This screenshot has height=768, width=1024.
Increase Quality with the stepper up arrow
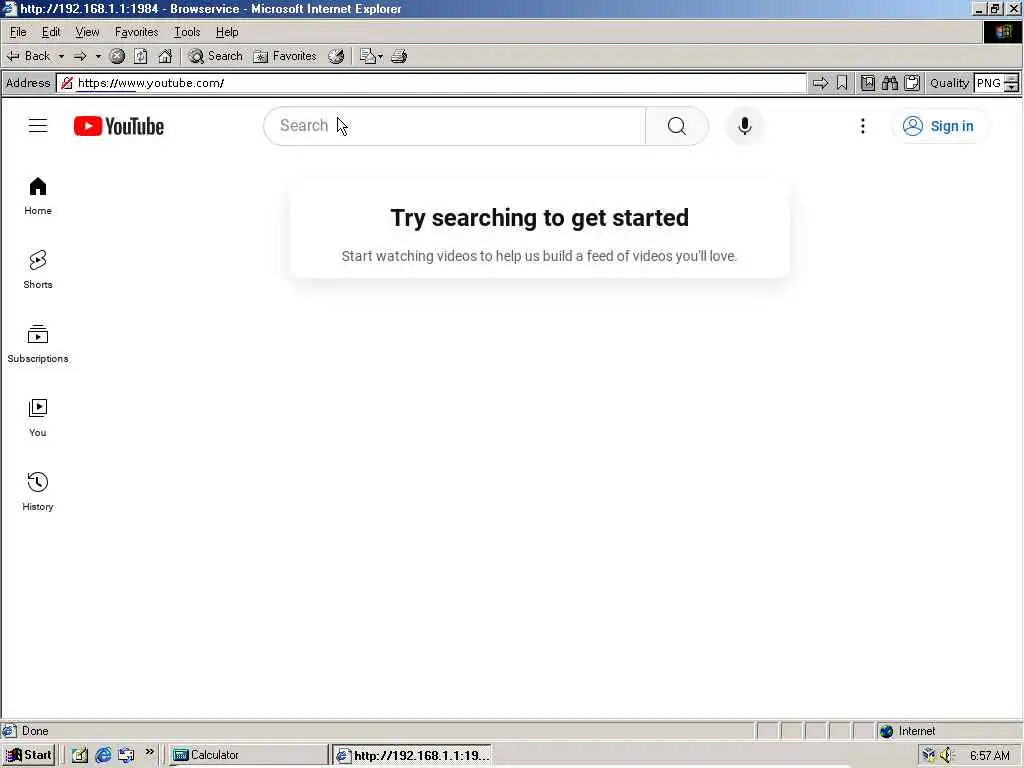click(1012, 78)
